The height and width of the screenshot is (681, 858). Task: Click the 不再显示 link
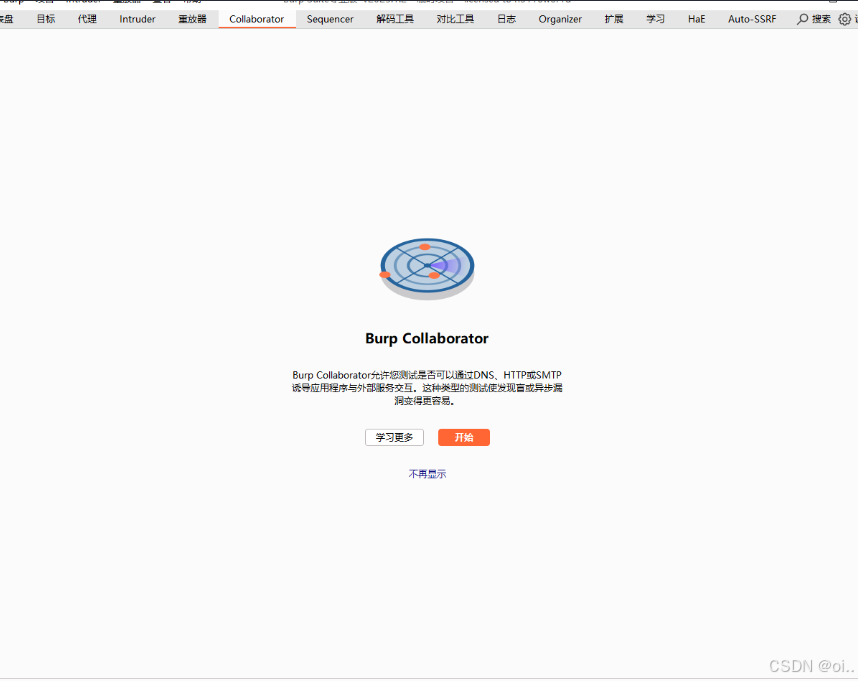[427, 474]
